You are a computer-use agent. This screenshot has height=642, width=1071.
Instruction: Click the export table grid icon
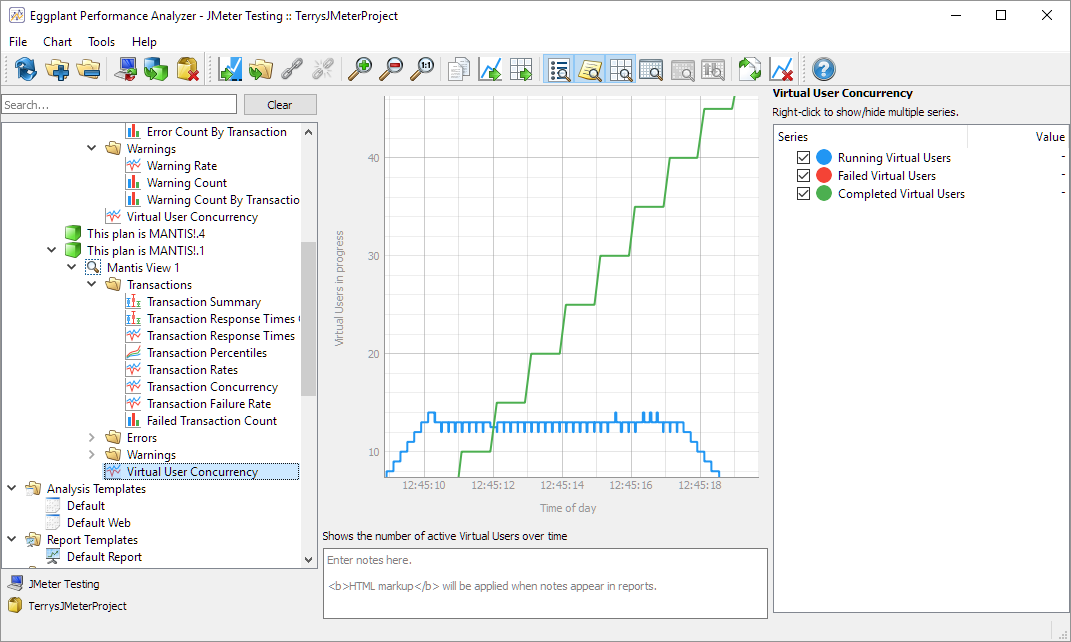521,69
